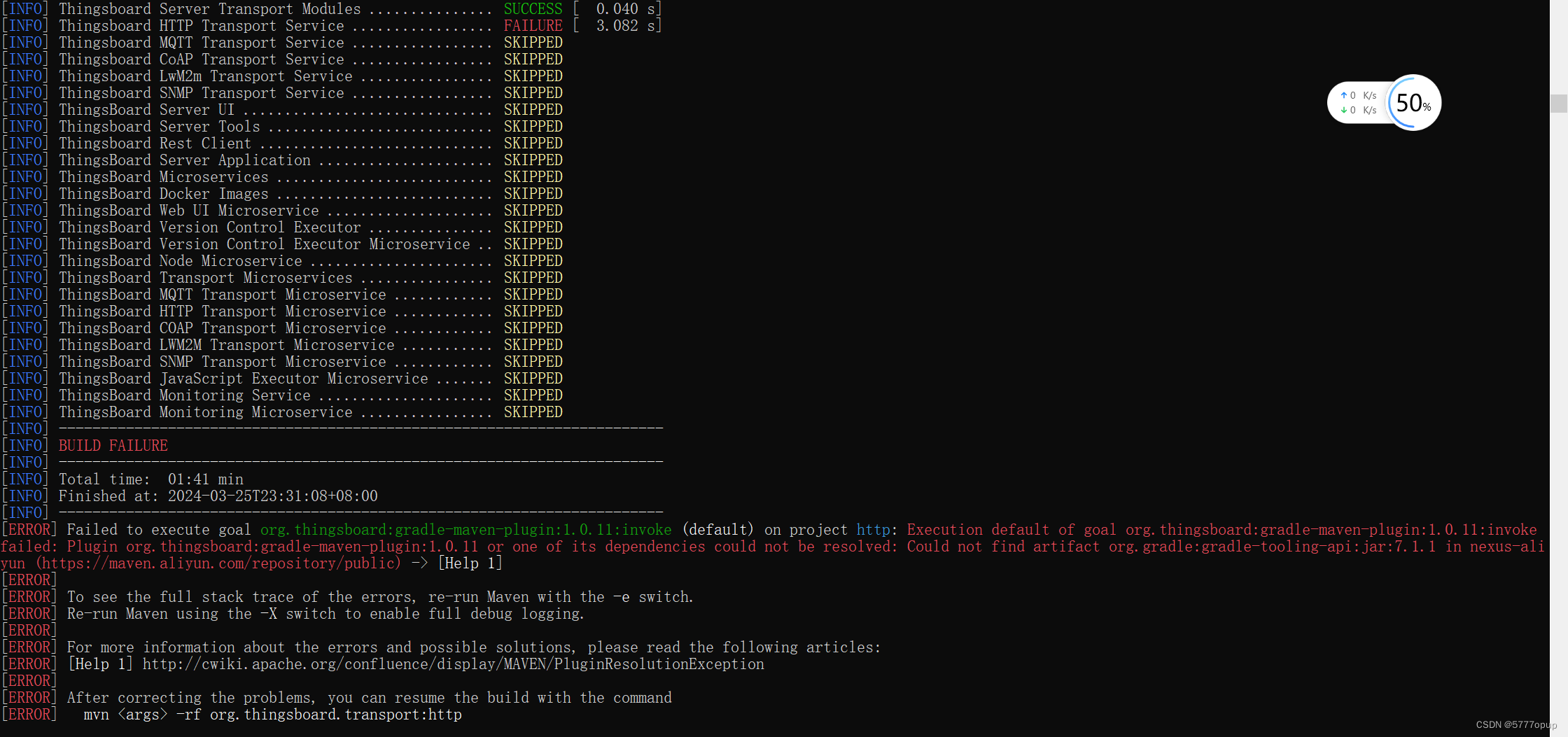
Task: Click 'ThingsBoard LWM2M Transport Microservice' line
Action: pyautogui.click(x=282, y=345)
